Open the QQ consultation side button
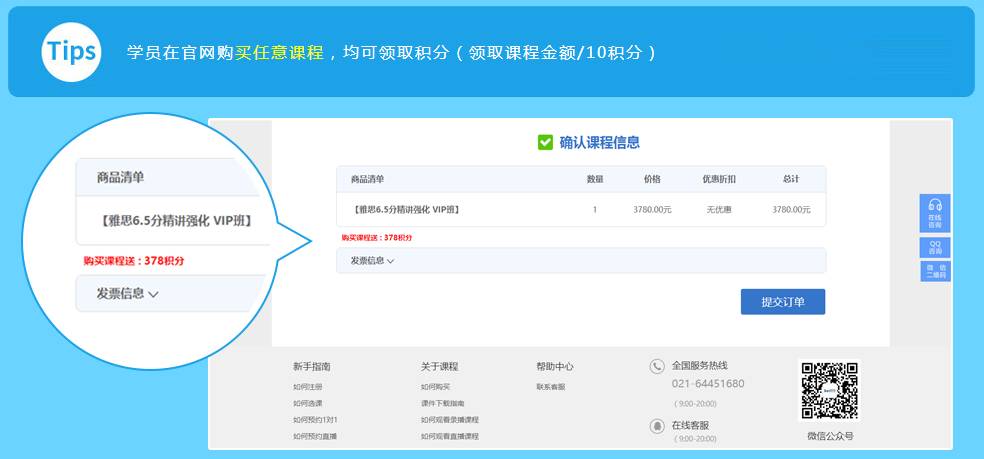Screen dimensions: 984x459 (935, 247)
